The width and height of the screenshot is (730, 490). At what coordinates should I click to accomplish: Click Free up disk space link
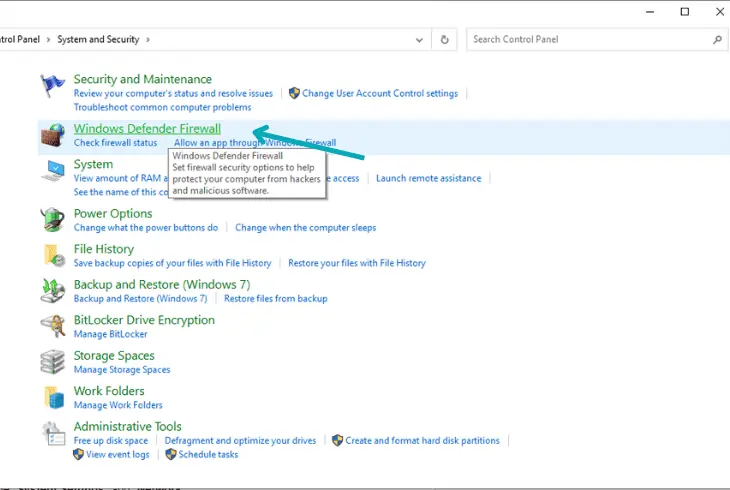[111, 440]
